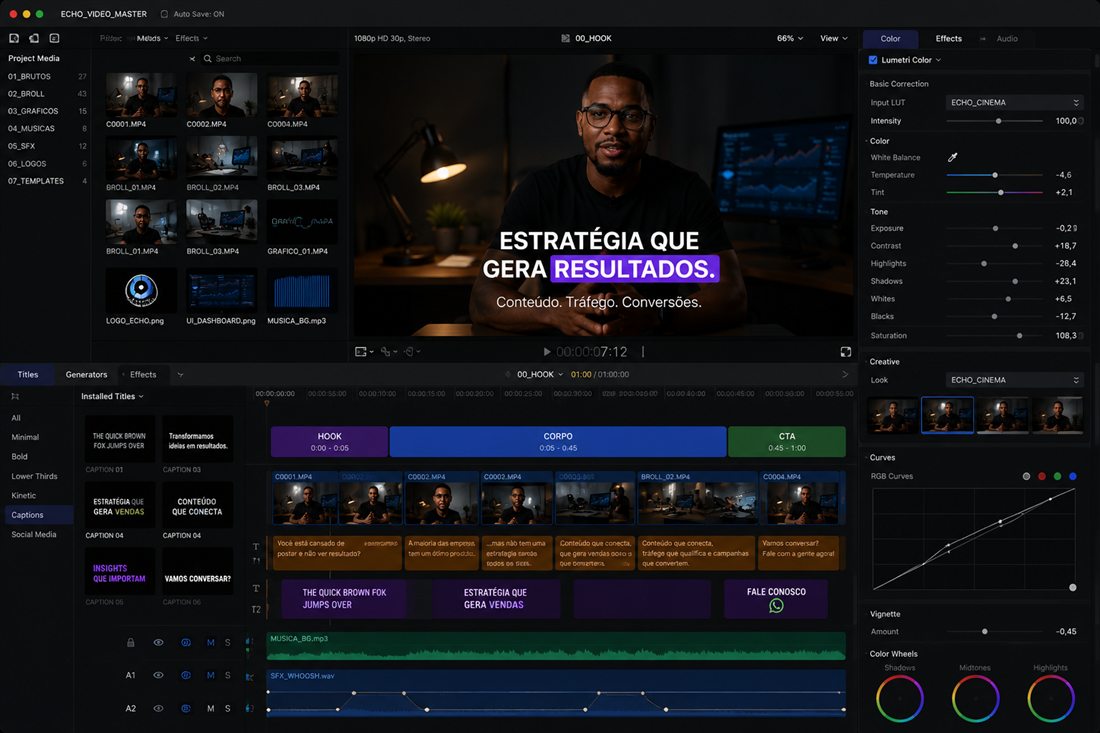Select the LOGO_ECHO.png thumbnail
This screenshot has height=733, width=1100.
[x=141, y=290]
